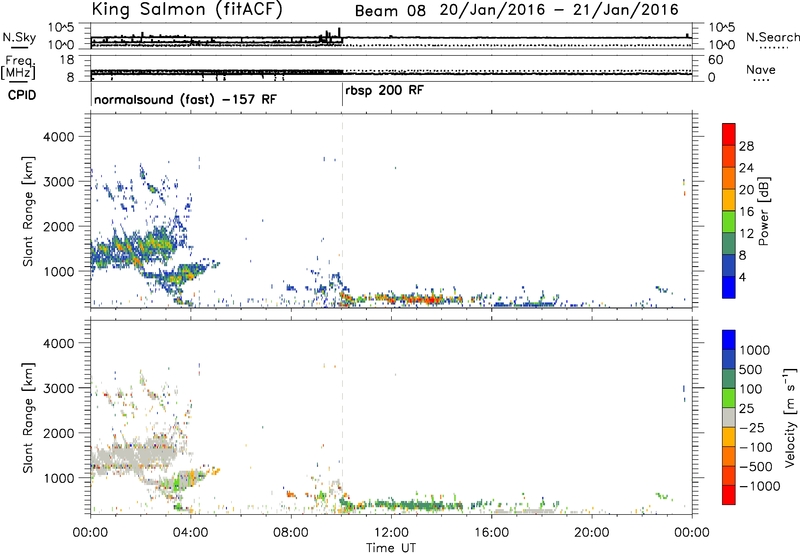Click the 'normalsound (fast) -157 RF' text
800x554 pixels.
click(185, 99)
